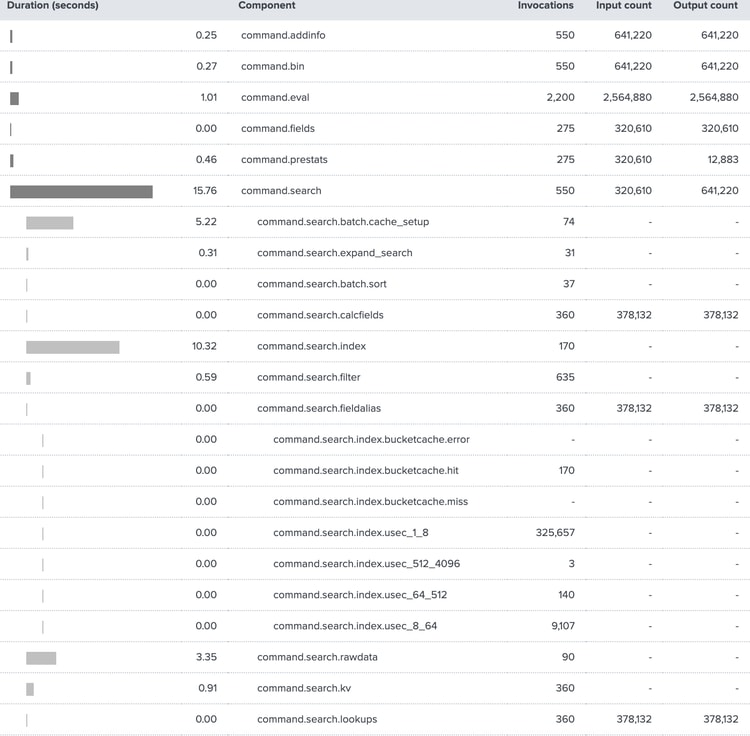Screen dimensions: 750x736
Task: Click the command.eval component name
Action: pos(274,98)
